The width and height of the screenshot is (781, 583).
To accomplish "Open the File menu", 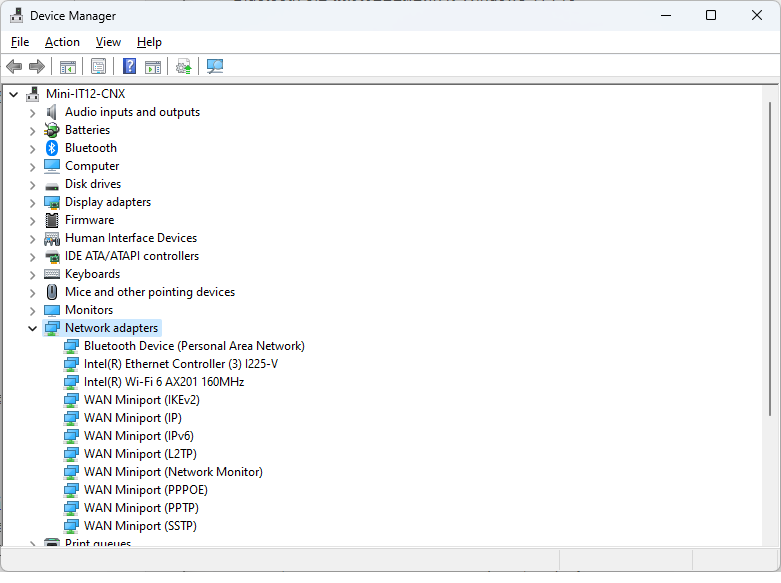I will (x=20, y=42).
